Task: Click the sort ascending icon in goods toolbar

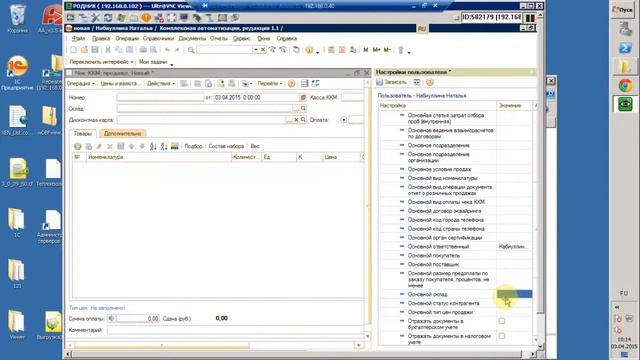Action: pos(153,146)
